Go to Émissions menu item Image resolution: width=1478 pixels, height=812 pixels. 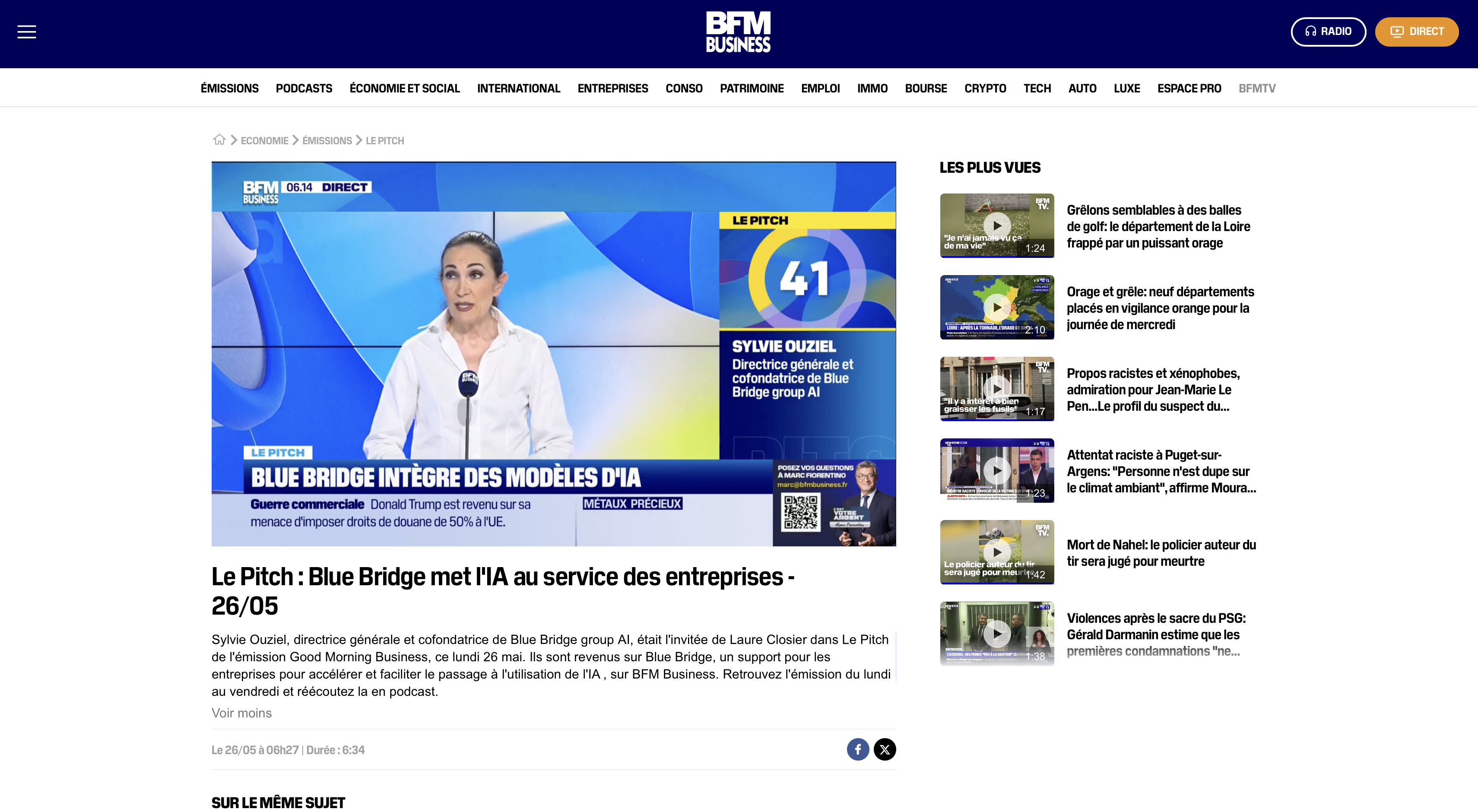(229, 89)
